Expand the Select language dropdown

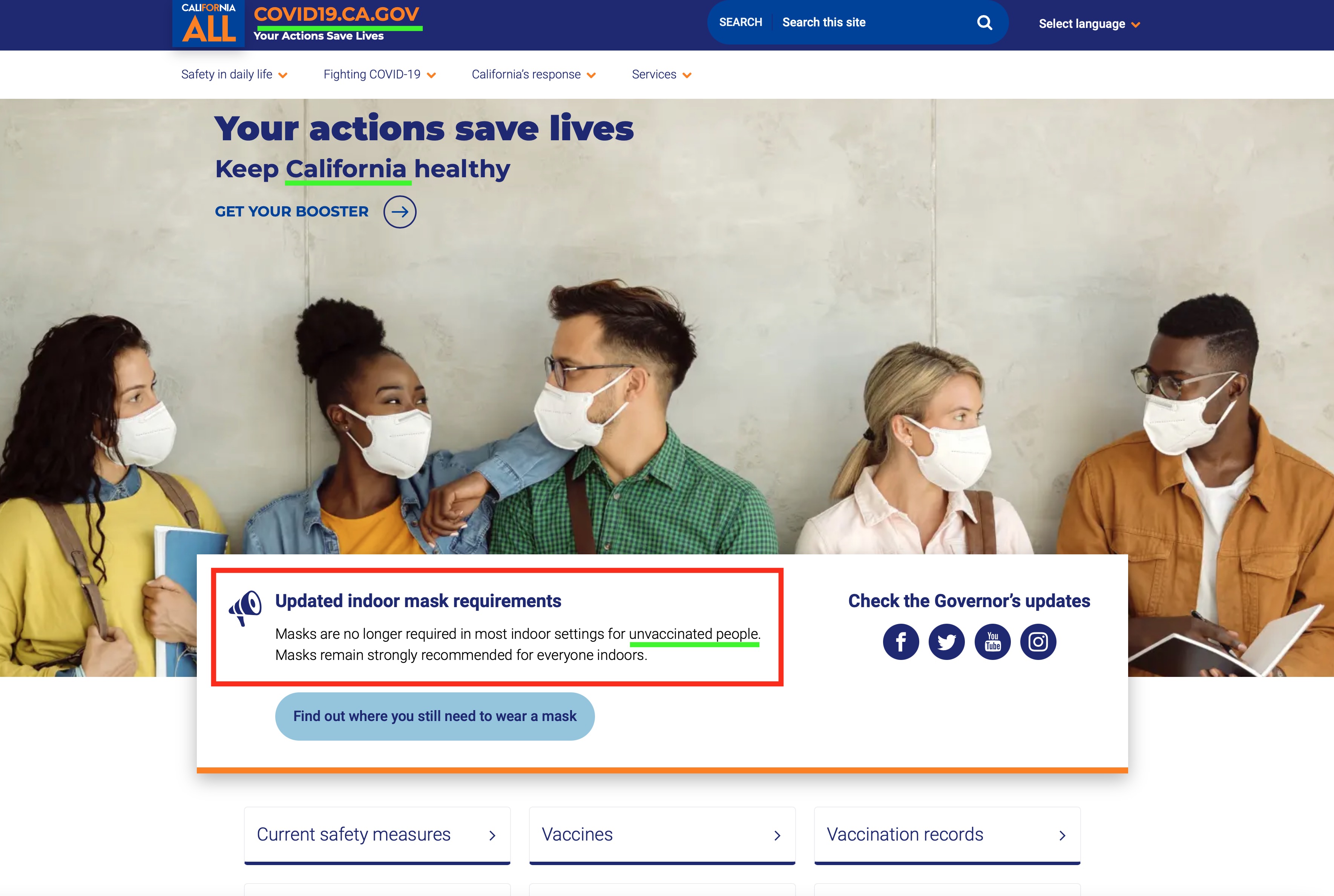pos(1089,24)
